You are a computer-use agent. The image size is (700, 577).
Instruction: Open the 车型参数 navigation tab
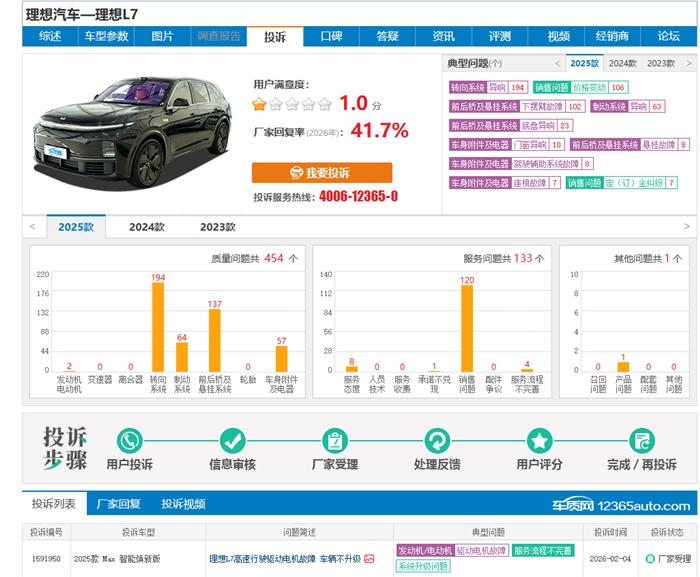(x=106, y=37)
